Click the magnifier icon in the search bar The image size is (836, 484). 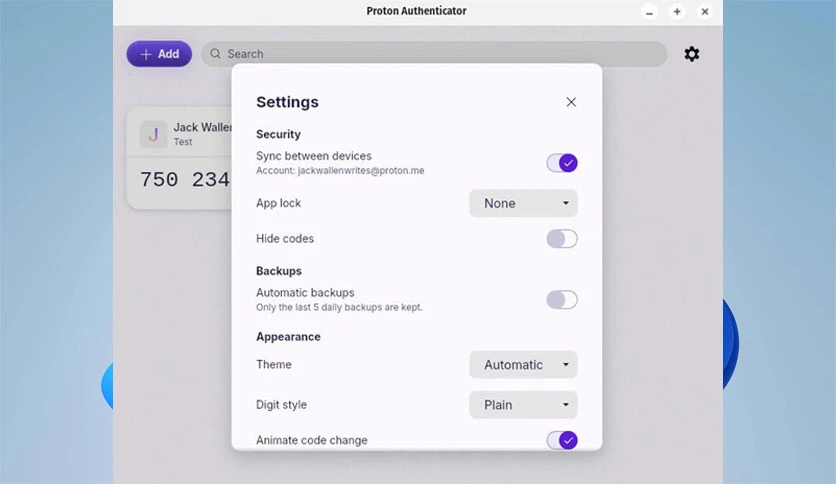point(215,54)
